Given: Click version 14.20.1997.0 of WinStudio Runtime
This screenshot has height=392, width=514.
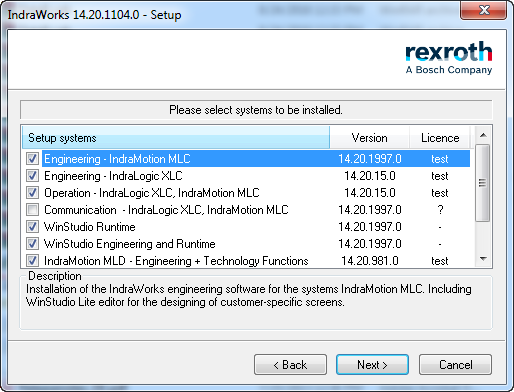Looking at the screenshot, I should [x=370, y=227].
